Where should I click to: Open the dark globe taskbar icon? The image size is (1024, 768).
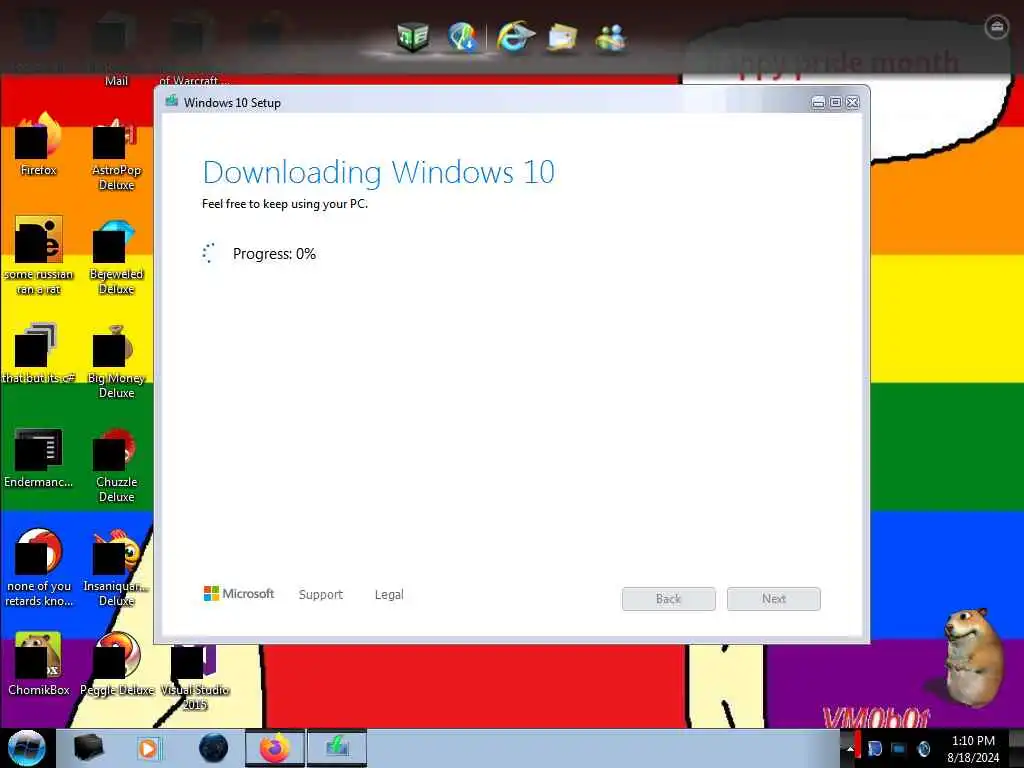click(214, 748)
